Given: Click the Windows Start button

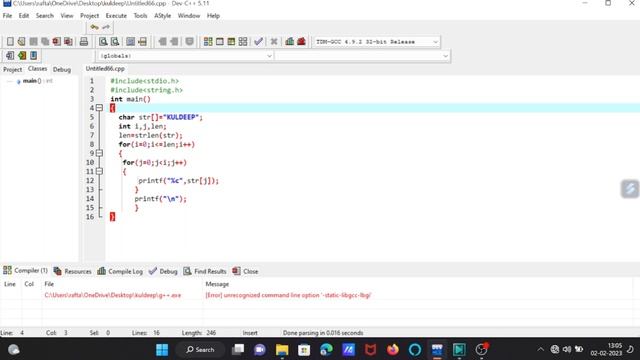Looking at the screenshot, I should coord(162,350).
